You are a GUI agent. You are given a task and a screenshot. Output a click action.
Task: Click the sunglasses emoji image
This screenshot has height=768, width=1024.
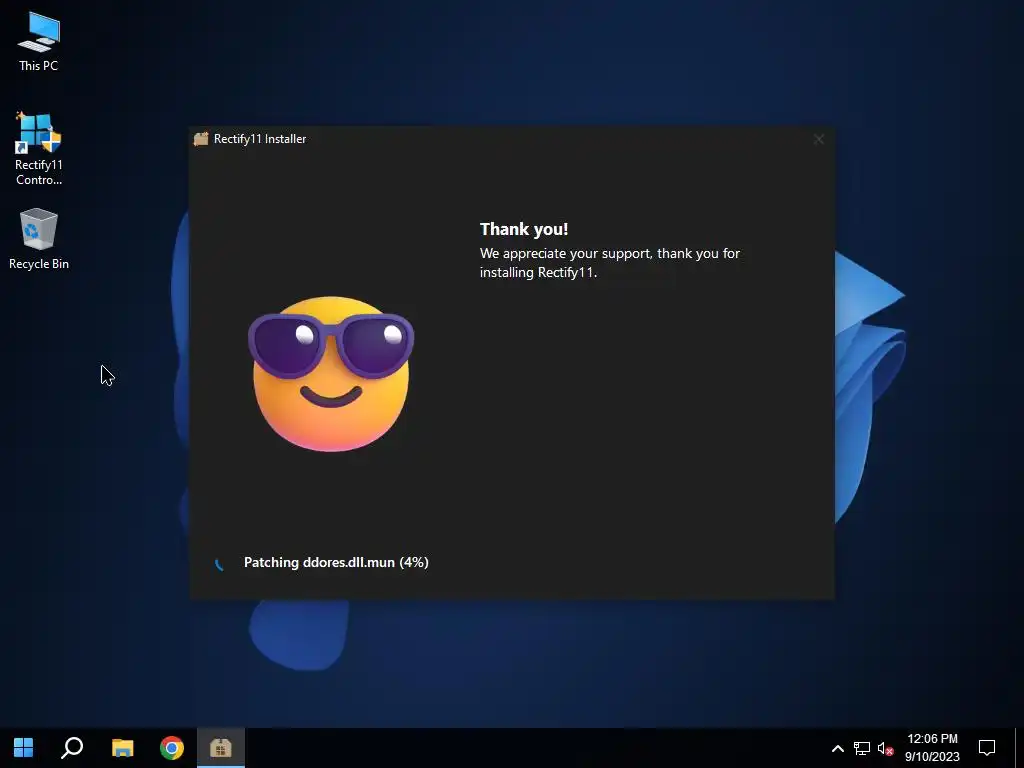tap(331, 374)
